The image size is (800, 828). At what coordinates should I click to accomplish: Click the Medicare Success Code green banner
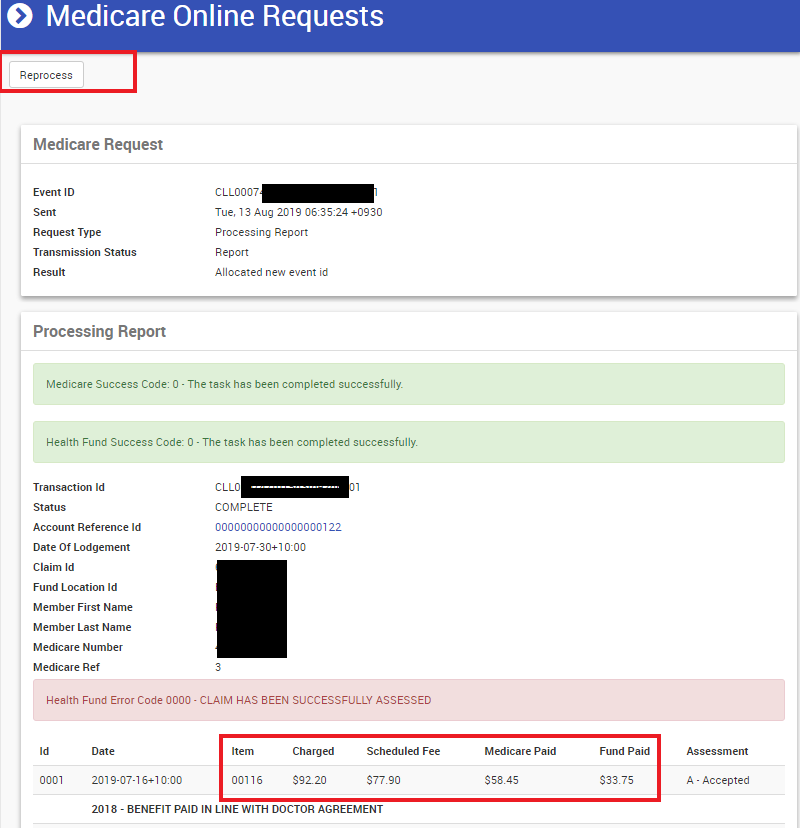409,384
